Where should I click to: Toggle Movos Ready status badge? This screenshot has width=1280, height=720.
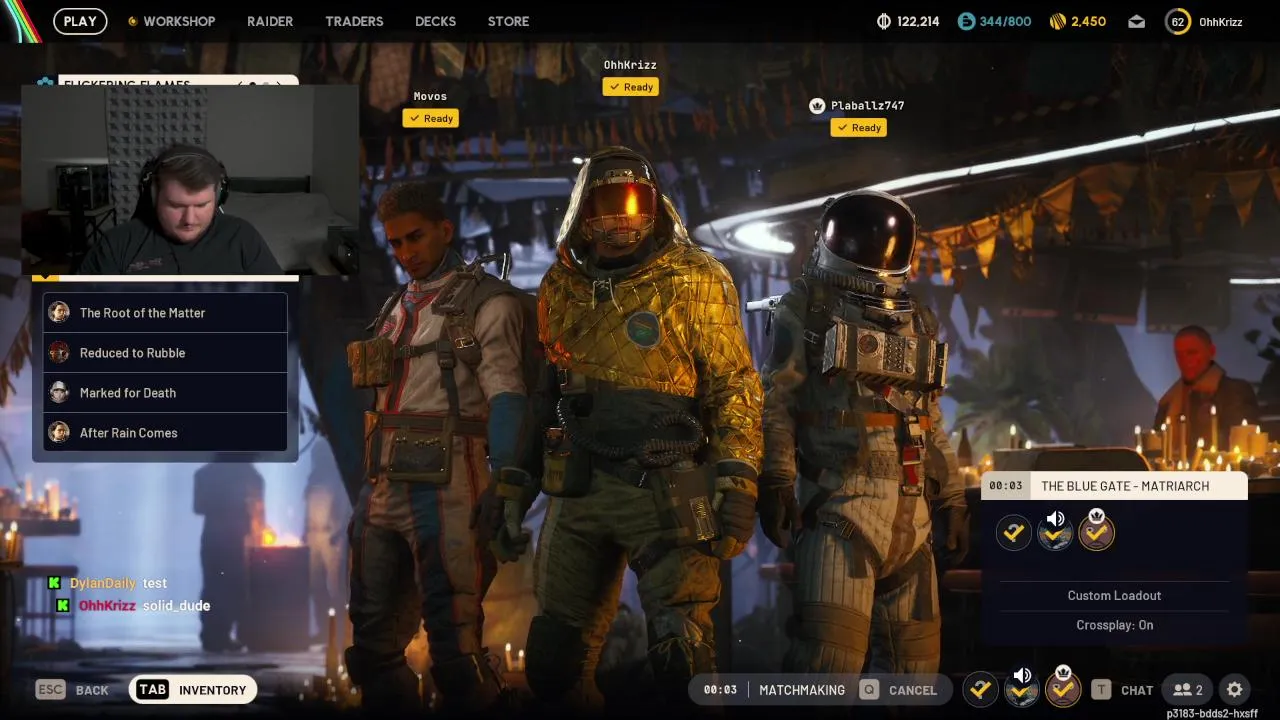431,118
